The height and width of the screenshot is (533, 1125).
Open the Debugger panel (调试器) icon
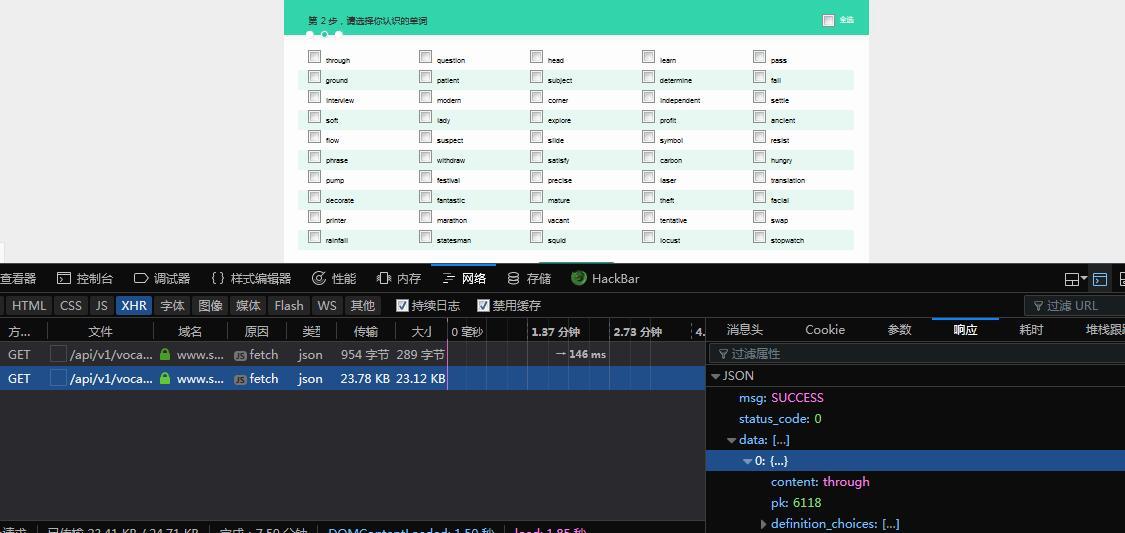point(141,278)
